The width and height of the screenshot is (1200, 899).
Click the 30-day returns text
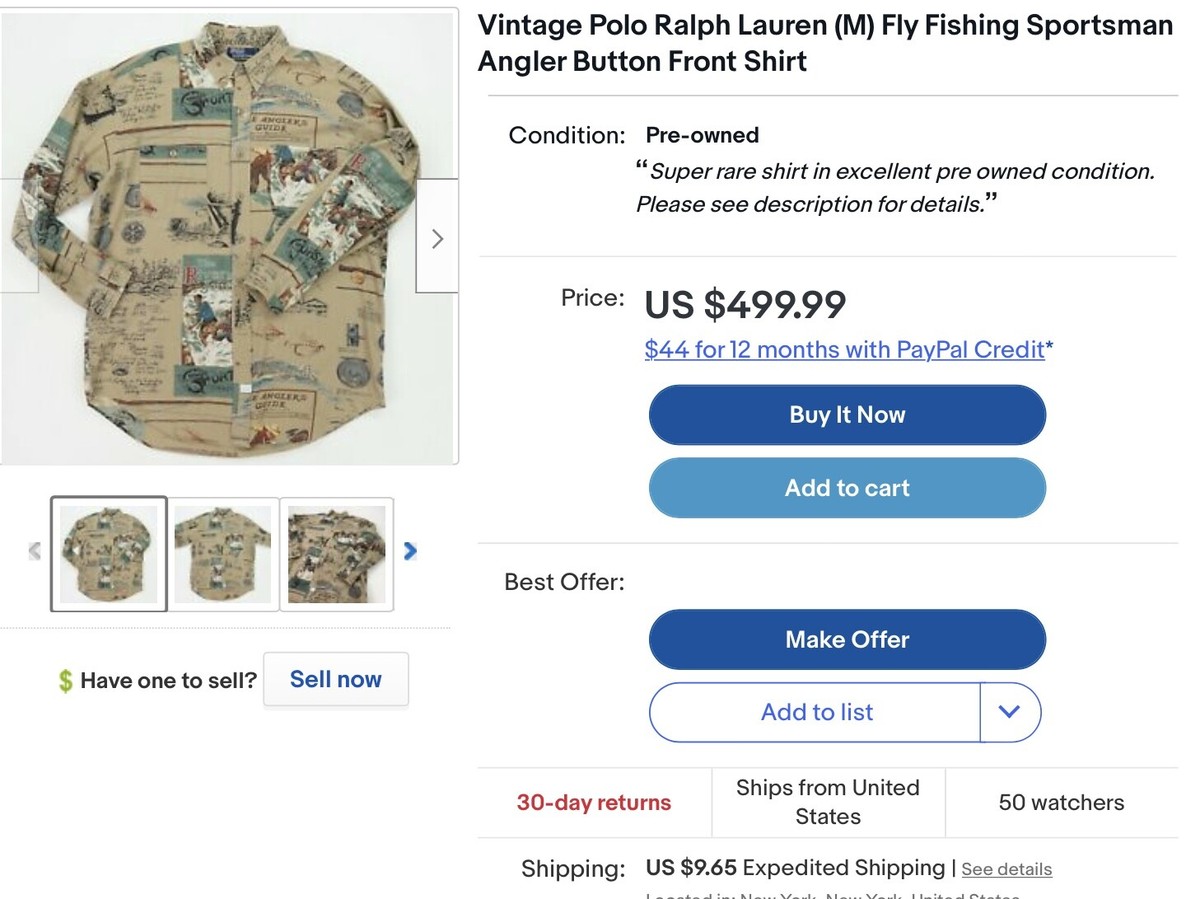coord(594,803)
